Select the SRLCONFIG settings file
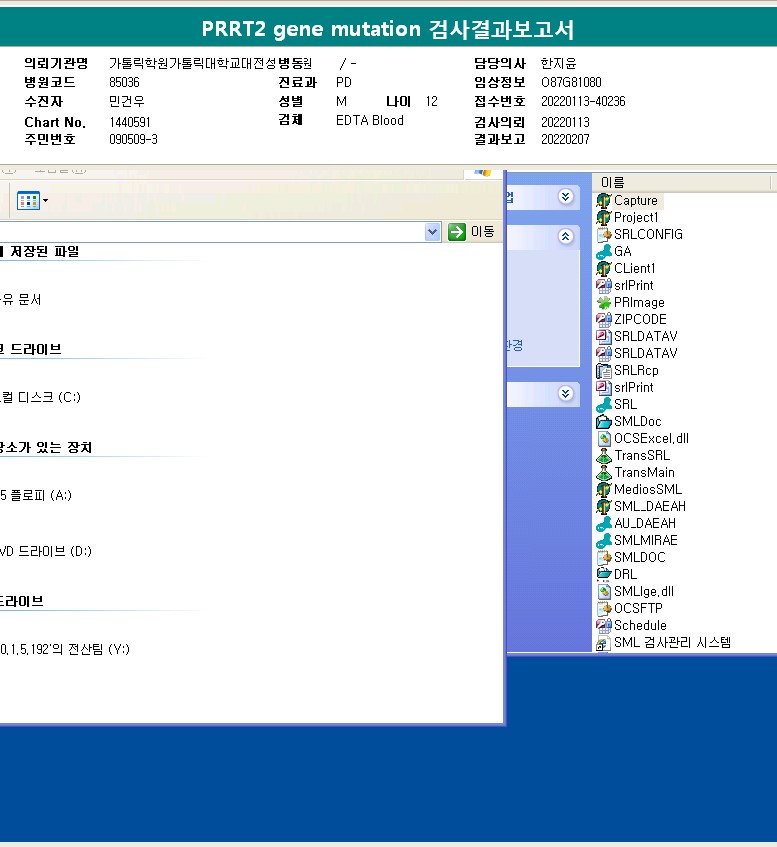This screenshot has height=847, width=777. tap(603, 234)
